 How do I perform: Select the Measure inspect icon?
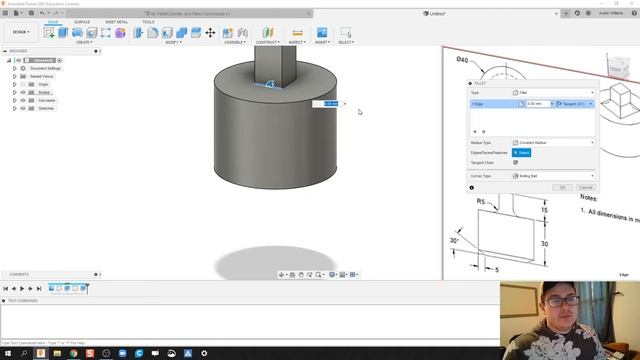tap(298, 33)
